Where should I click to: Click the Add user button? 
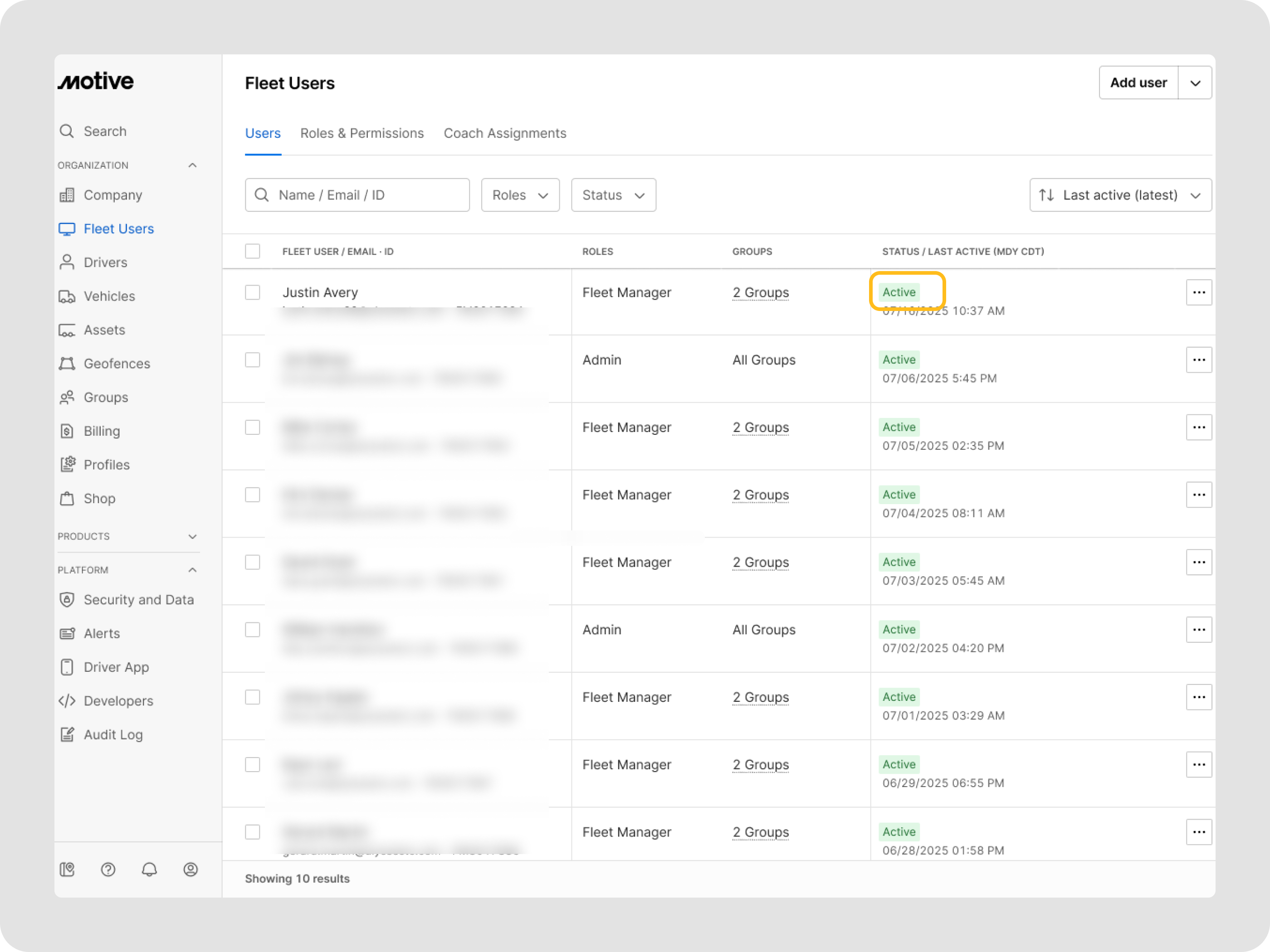pos(1138,83)
